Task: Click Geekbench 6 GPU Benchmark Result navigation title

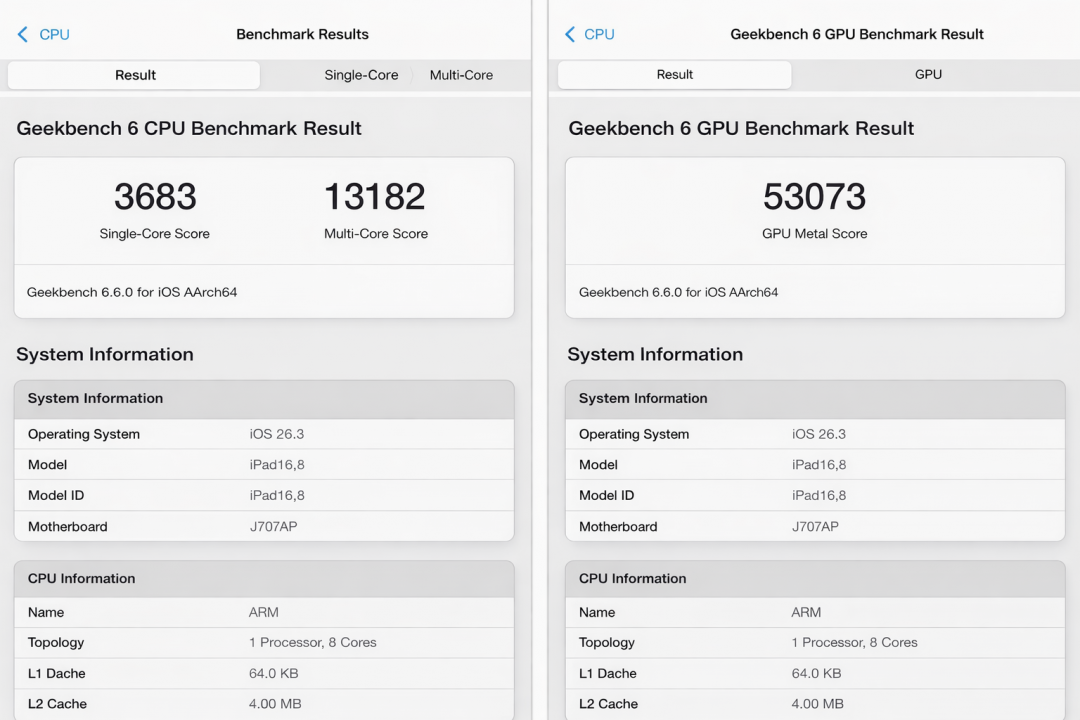Action: [x=857, y=34]
